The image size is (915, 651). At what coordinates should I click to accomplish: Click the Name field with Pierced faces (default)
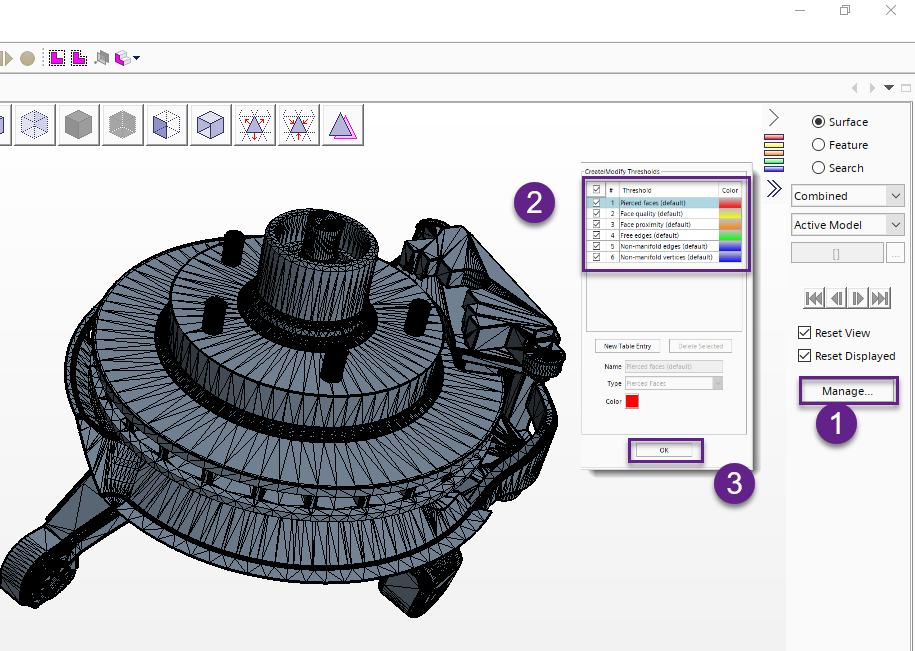click(673, 366)
